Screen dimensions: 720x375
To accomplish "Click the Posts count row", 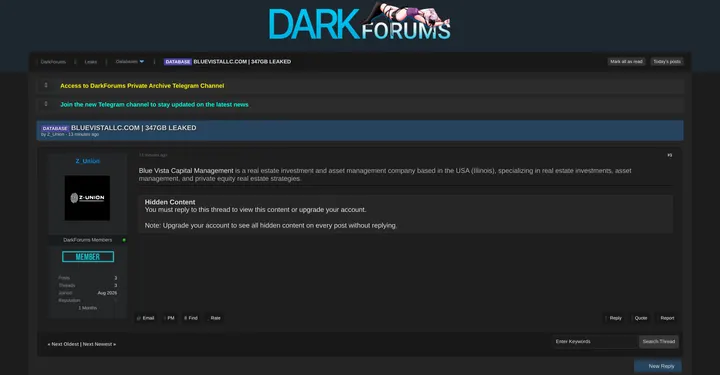I will point(87,278).
